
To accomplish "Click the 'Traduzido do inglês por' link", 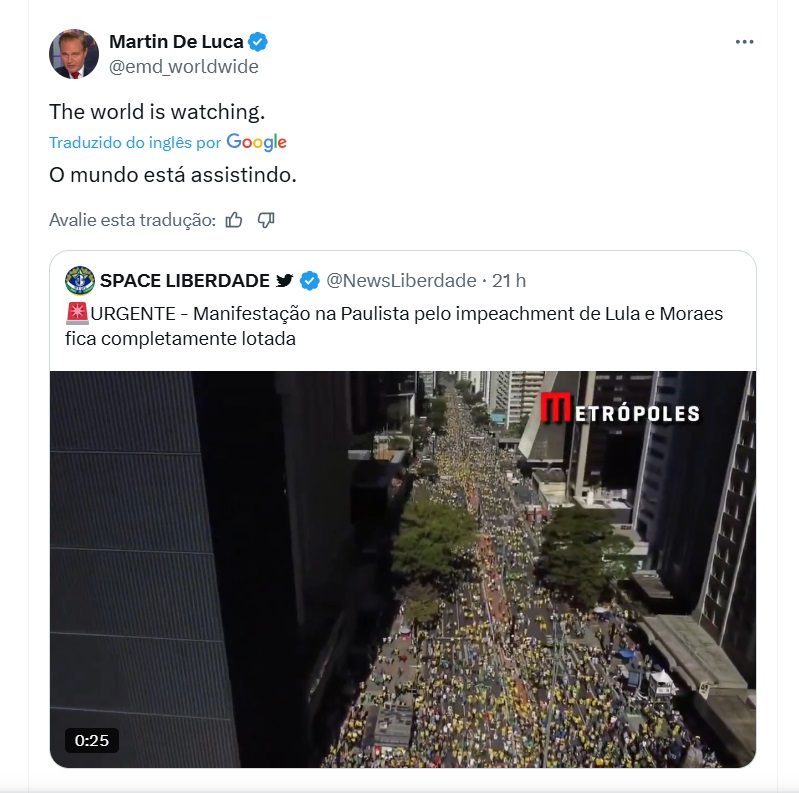I will (135, 142).
